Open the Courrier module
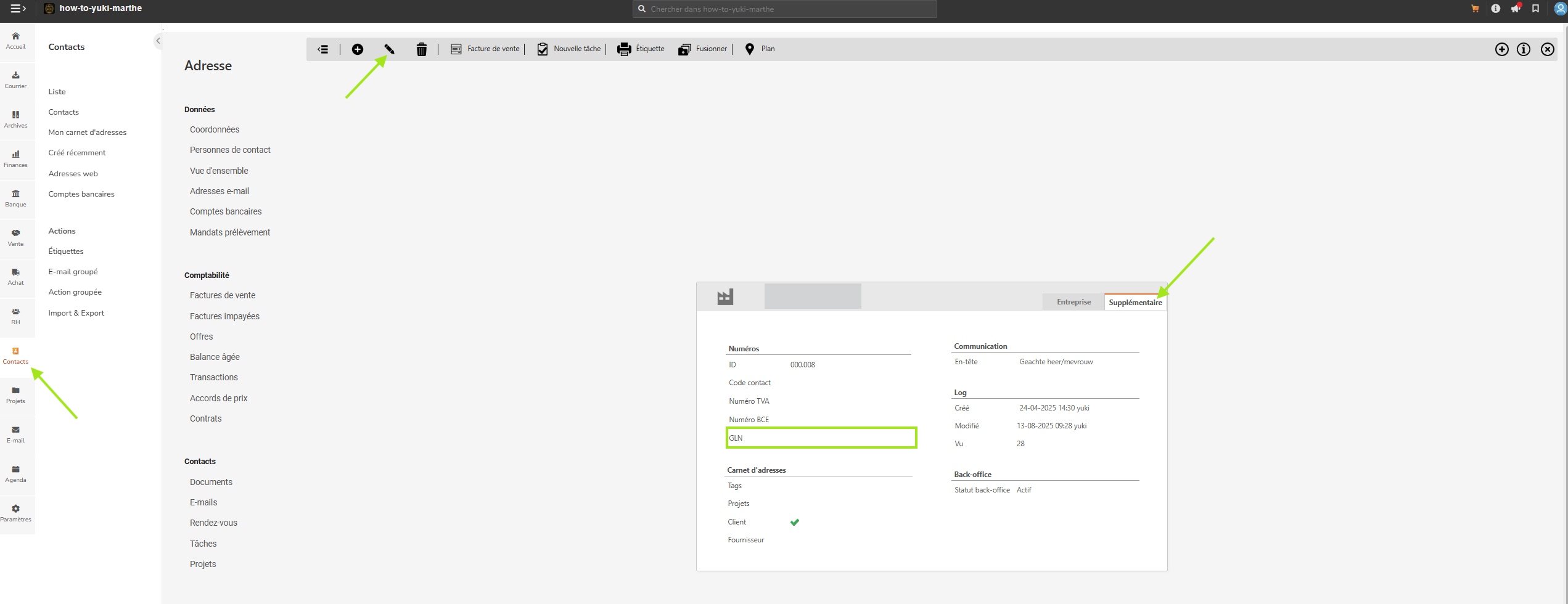The width and height of the screenshot is (1568, 604). (x=15, y=80)
